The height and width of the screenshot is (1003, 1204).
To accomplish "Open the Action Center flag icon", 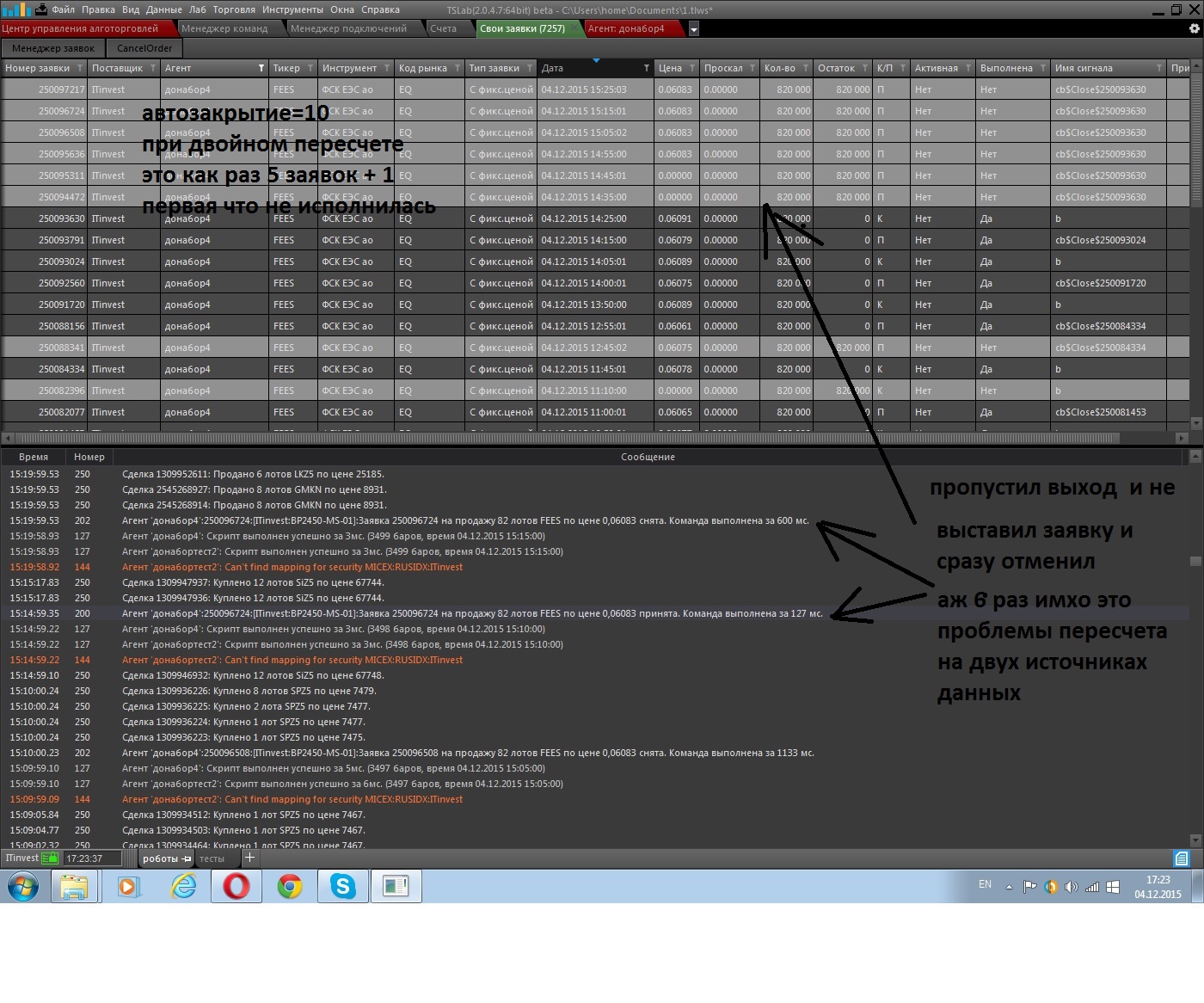I will tap(1029, 887).
